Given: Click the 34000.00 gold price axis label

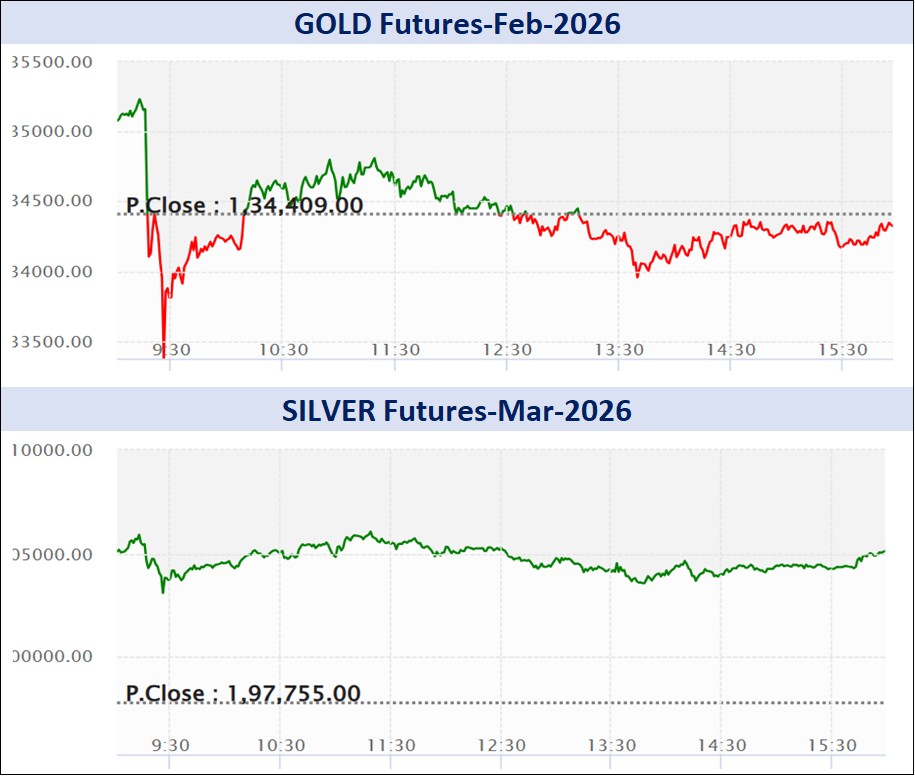Looking at the screenshot, I should click(51, 272).
